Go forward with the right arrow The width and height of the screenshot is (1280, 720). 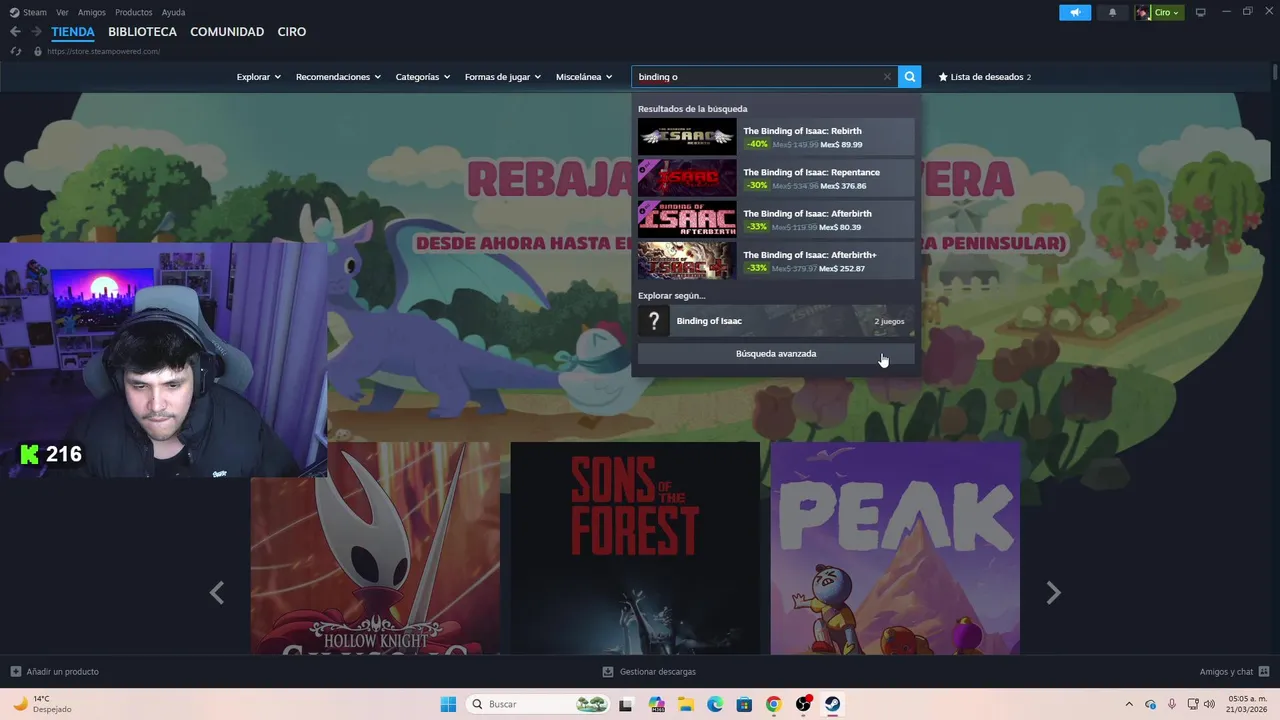coord(36,32)
